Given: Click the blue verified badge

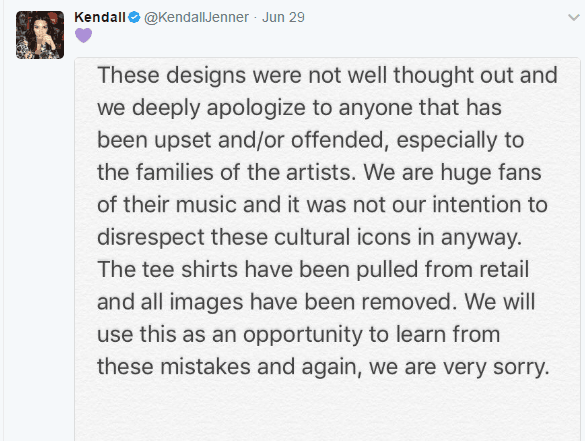Looking at the screenshot, I should pyautogui.click(x=134, y=17).
